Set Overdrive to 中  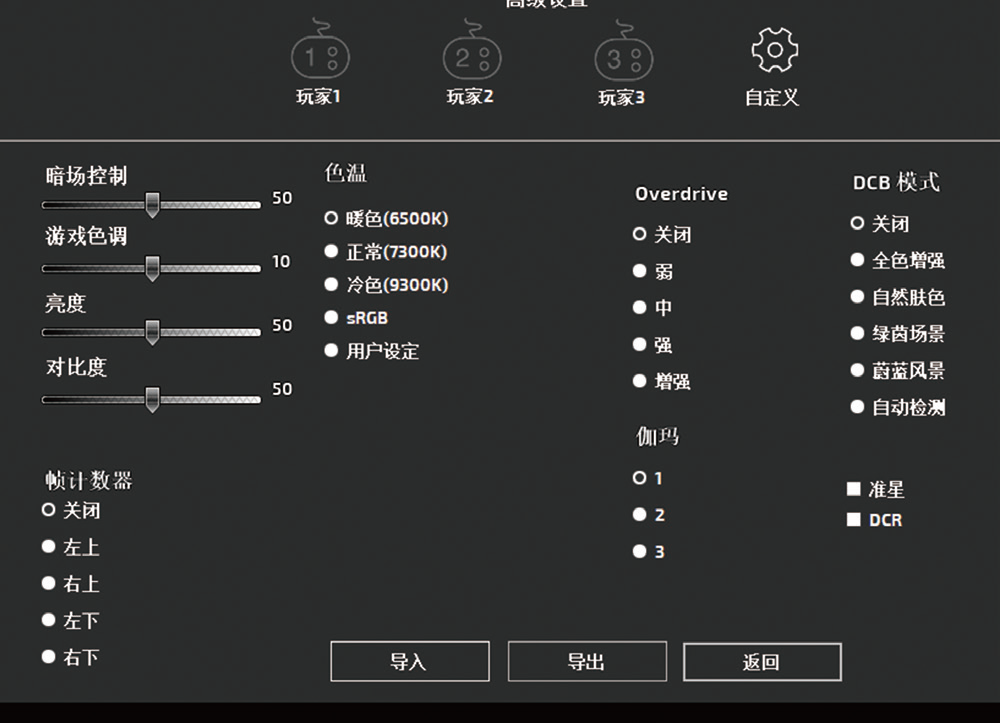[639, 308]
